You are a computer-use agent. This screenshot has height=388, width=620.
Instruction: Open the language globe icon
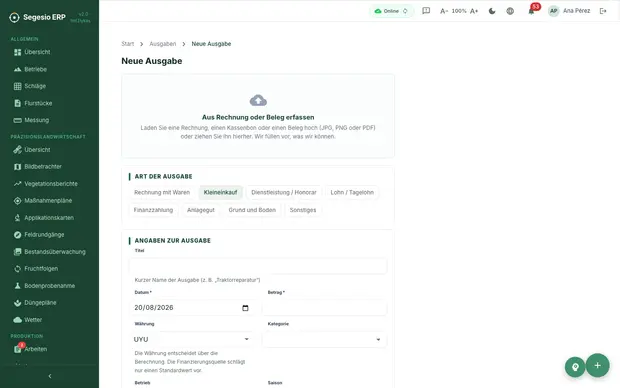coord(510,11)
